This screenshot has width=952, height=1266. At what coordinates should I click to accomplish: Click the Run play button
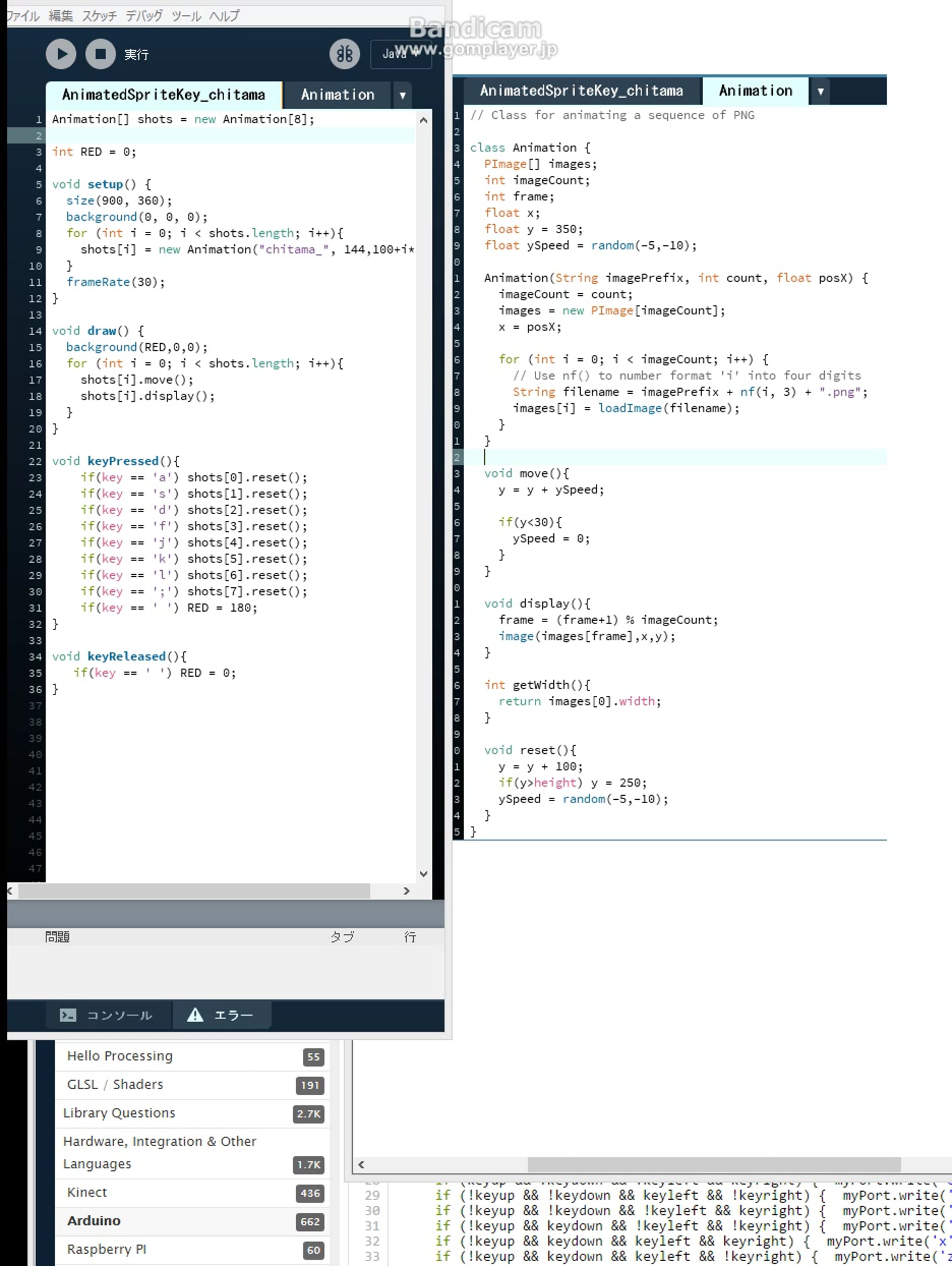pyautogui.click(x=61, y=54)
